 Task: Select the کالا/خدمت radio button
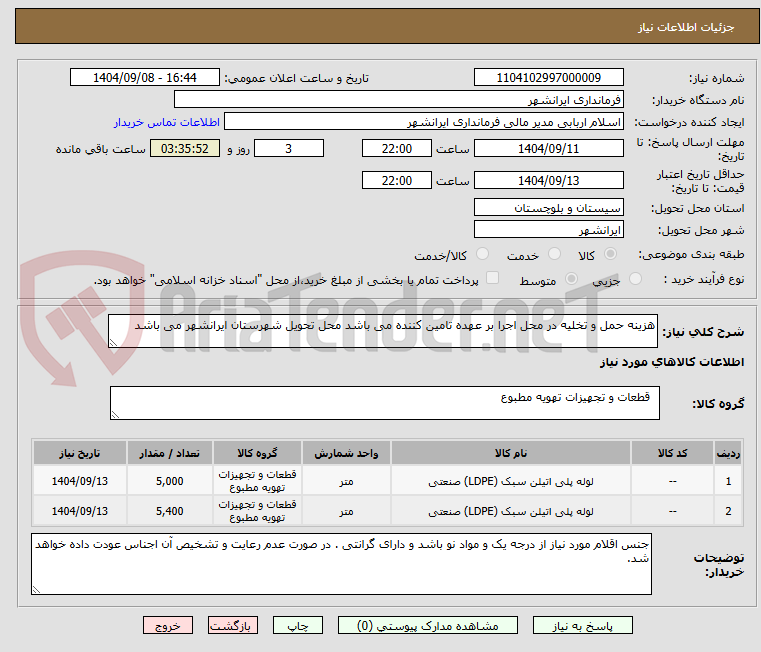click(x=482, y=254)
